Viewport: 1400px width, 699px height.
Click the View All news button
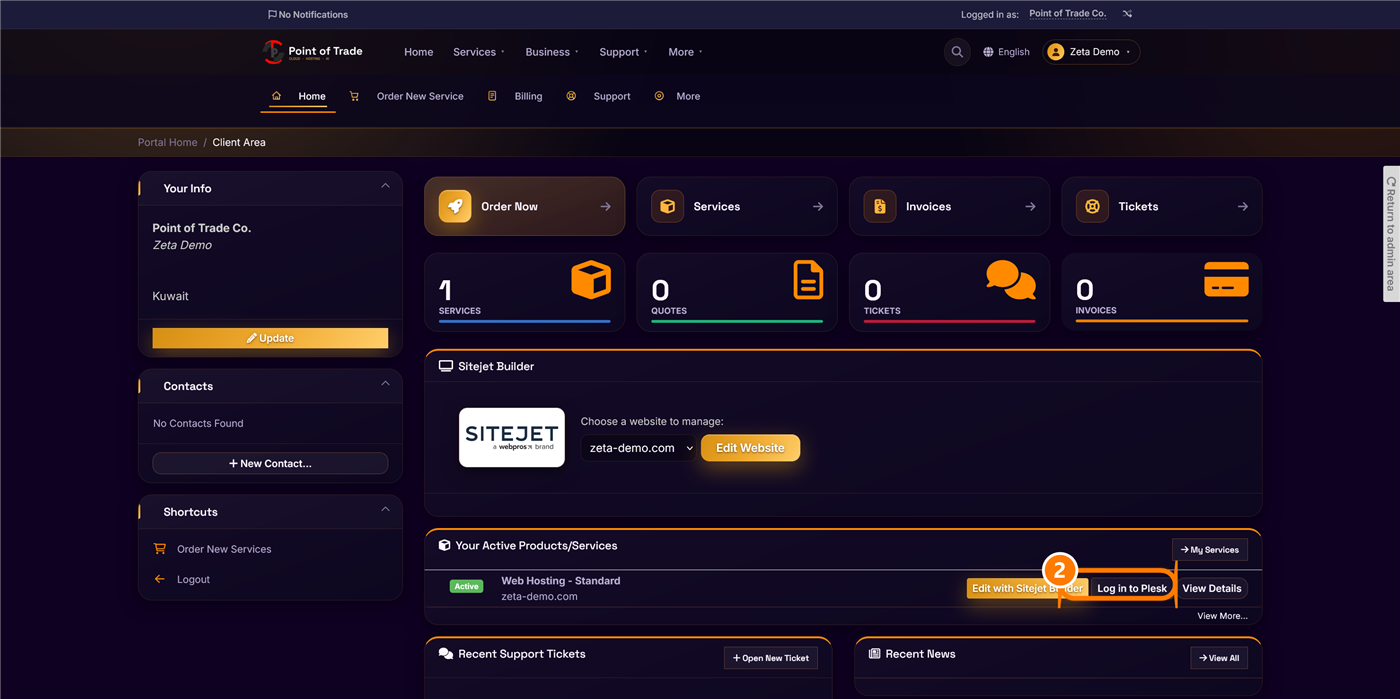tap(1219, 658)
